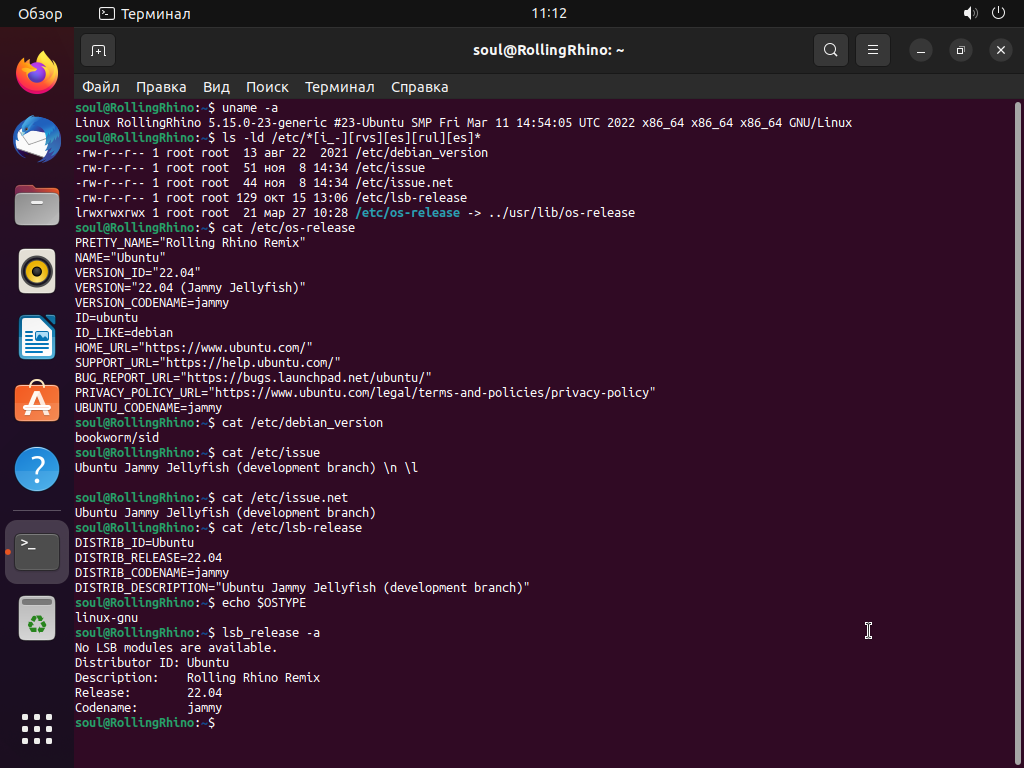The width and height of the screenshot is (1024, 768).
Task: Select the Terminal icon in the dock
Action: point(37,552)
